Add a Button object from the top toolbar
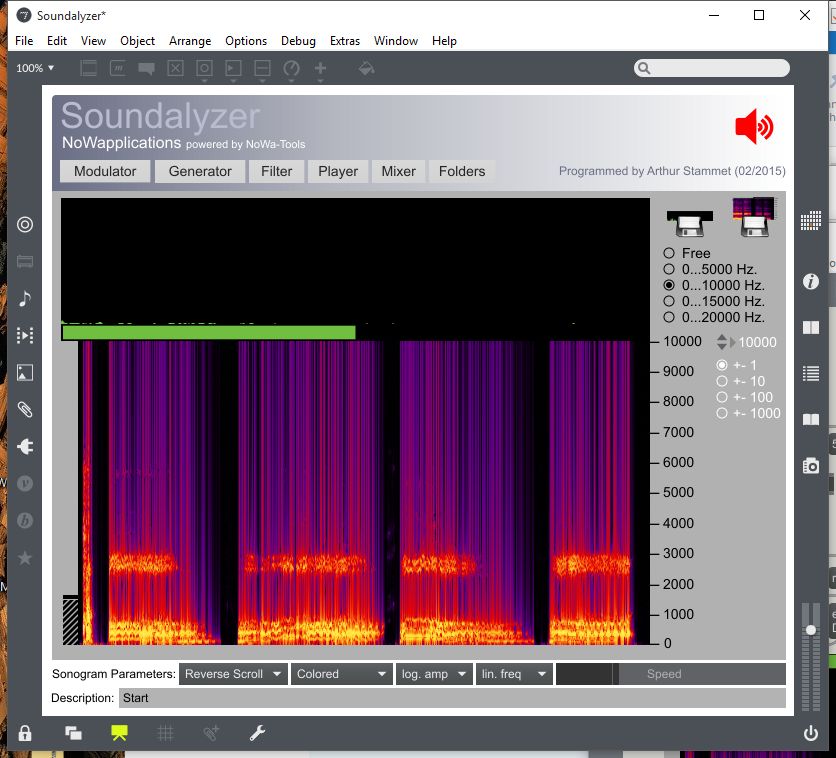This screenshot has width=836, height=758. [x=204, y=68]
